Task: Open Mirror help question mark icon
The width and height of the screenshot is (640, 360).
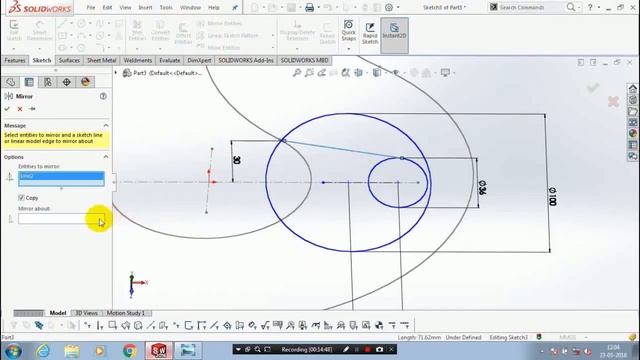Action: [103, 96]
